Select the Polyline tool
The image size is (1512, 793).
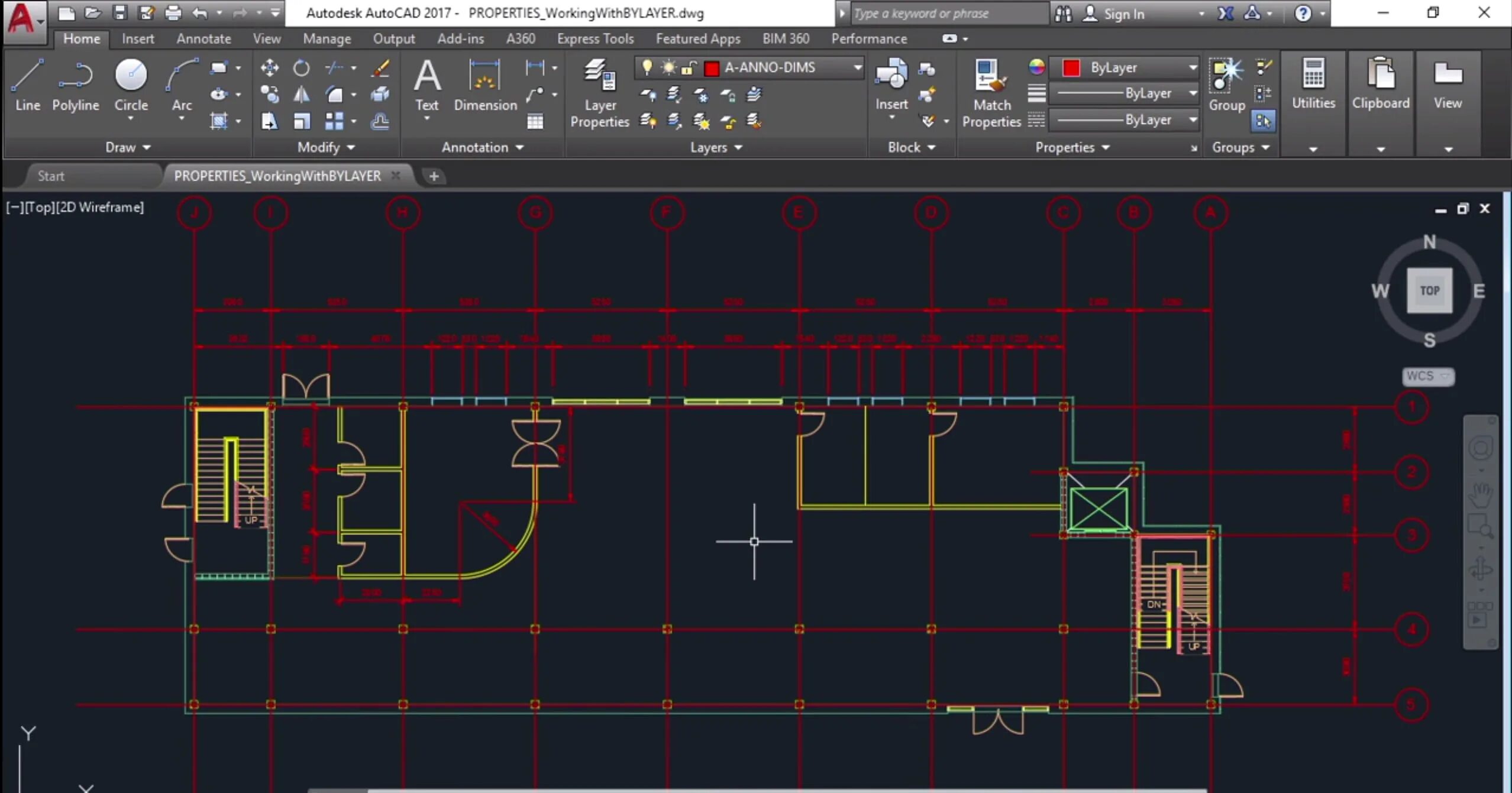pyautogui.click(x=75, y=84)
